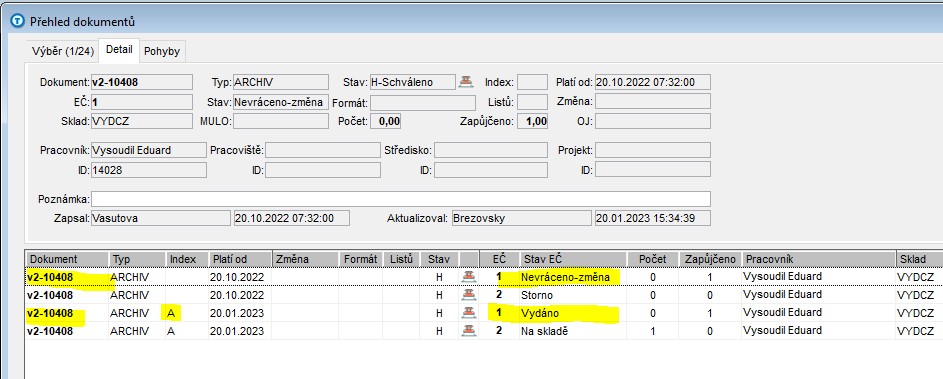
Task: Select the row with status Na skladě
Action: 484,331
